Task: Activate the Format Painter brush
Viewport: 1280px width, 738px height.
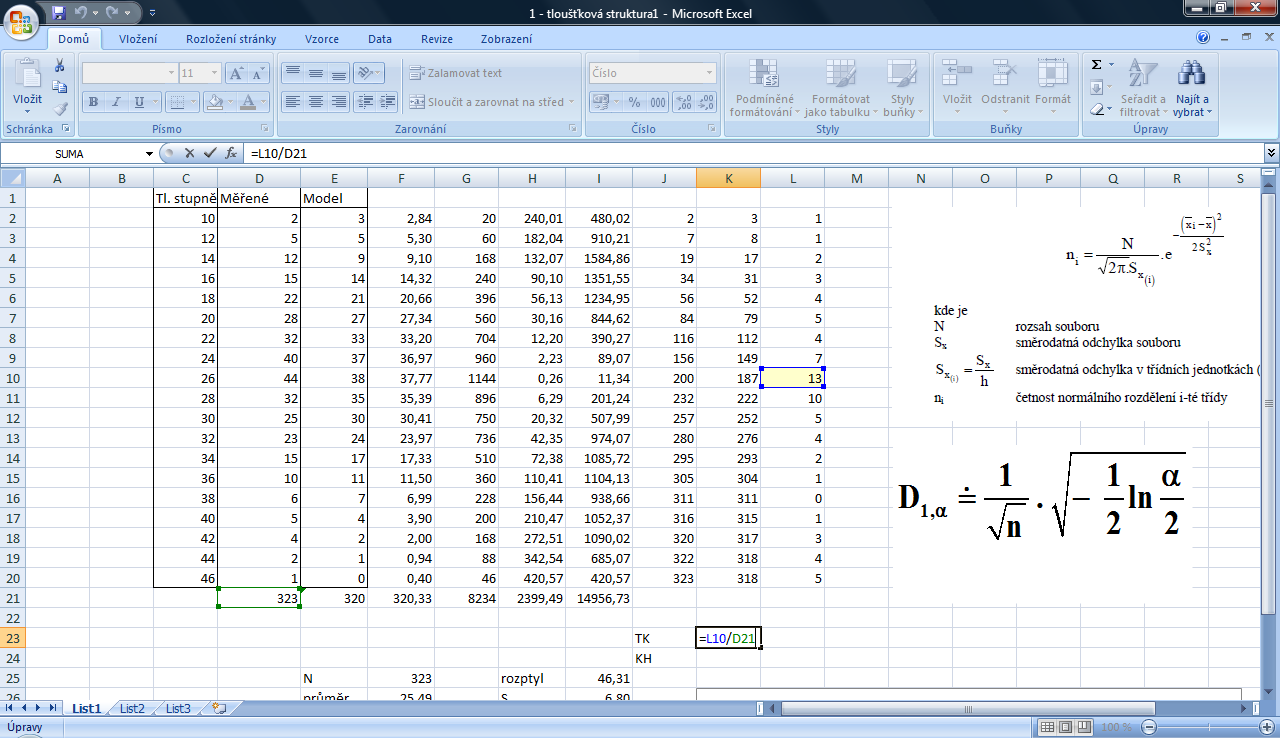Action: click(x=59, y=109)
